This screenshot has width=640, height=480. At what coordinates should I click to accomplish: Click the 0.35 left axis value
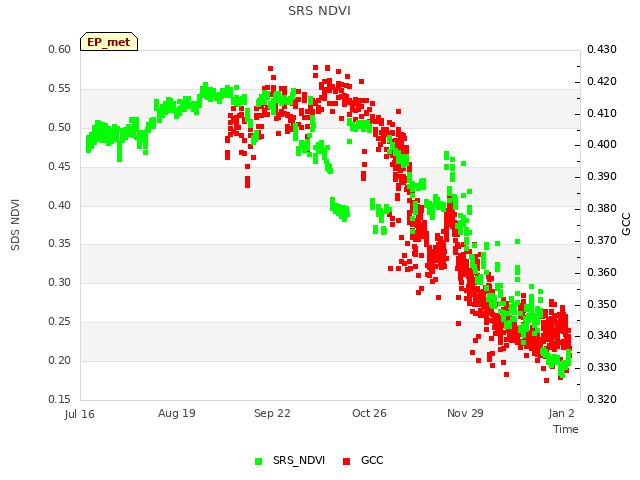tap(60, 244)
